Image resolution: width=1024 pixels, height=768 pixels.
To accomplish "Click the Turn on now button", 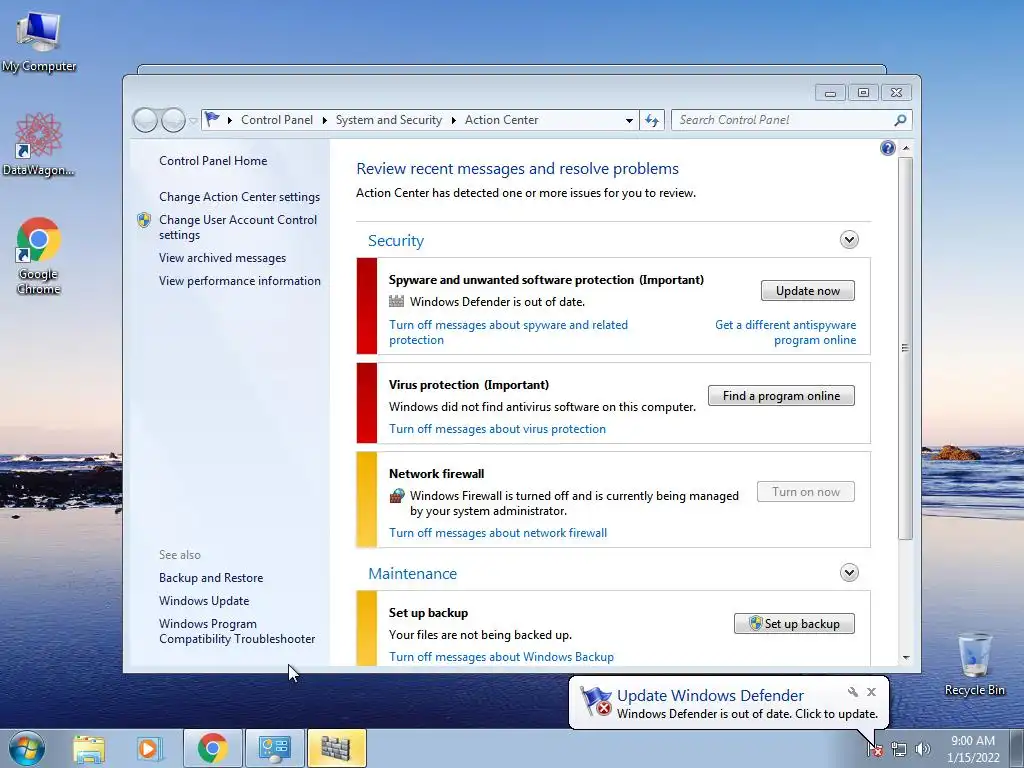I will click(806, 492).
